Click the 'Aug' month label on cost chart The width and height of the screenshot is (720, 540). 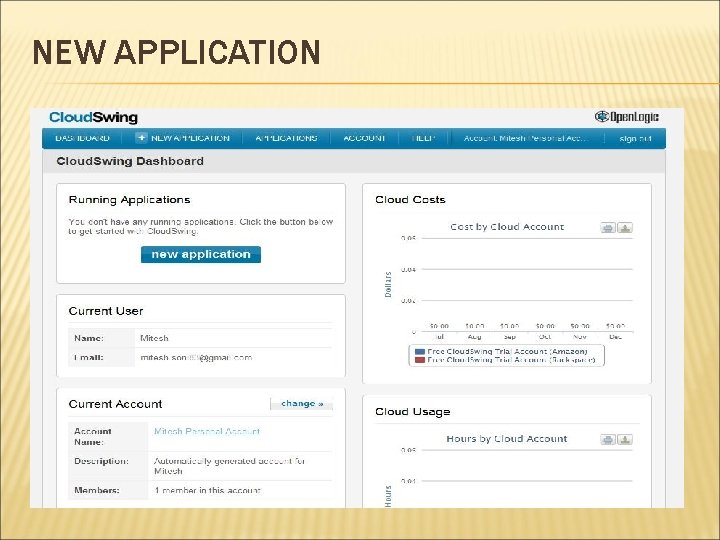[x=474, y=337]
